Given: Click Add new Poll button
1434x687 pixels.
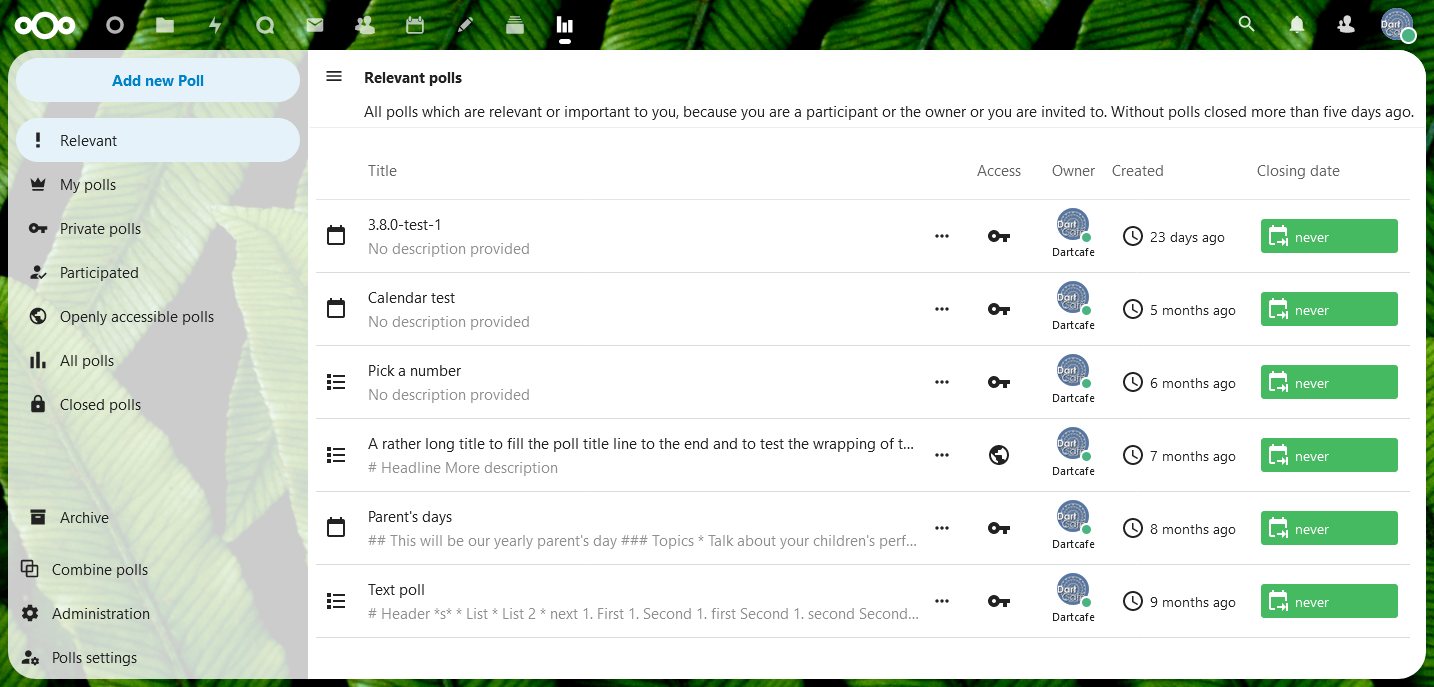Looking at the screenshot, I should coord(158,80).
